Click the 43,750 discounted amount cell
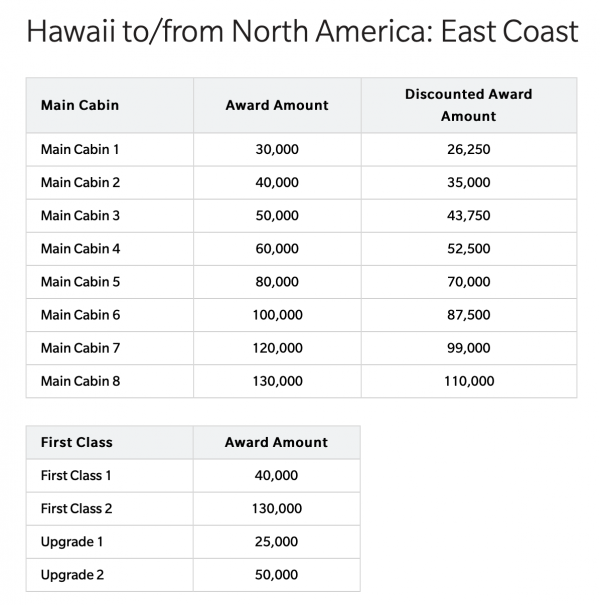Screen dimensions: 600x605 [x=468, y=216]
